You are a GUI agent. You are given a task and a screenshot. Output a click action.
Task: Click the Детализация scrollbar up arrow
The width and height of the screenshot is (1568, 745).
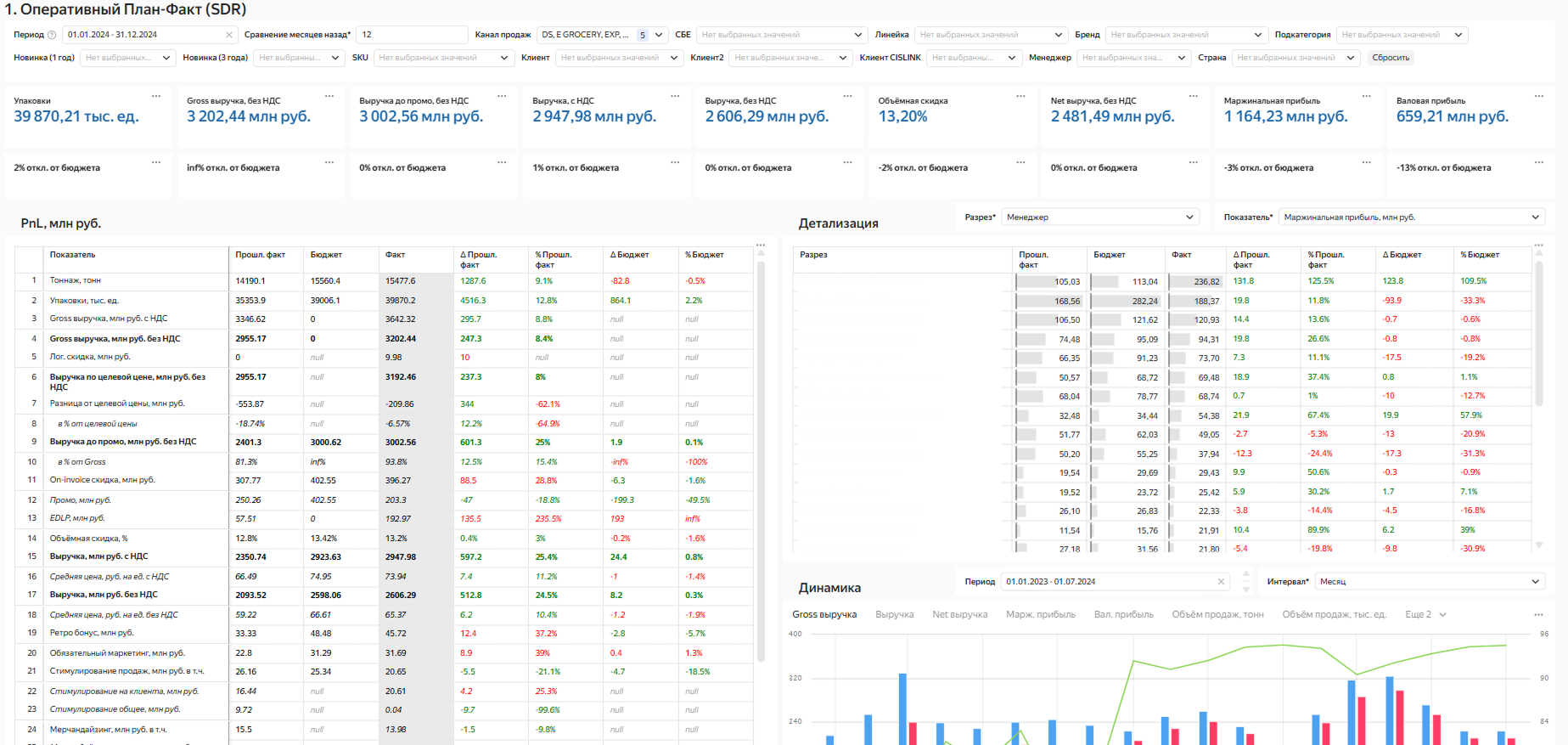click(x=1539, y=254)
